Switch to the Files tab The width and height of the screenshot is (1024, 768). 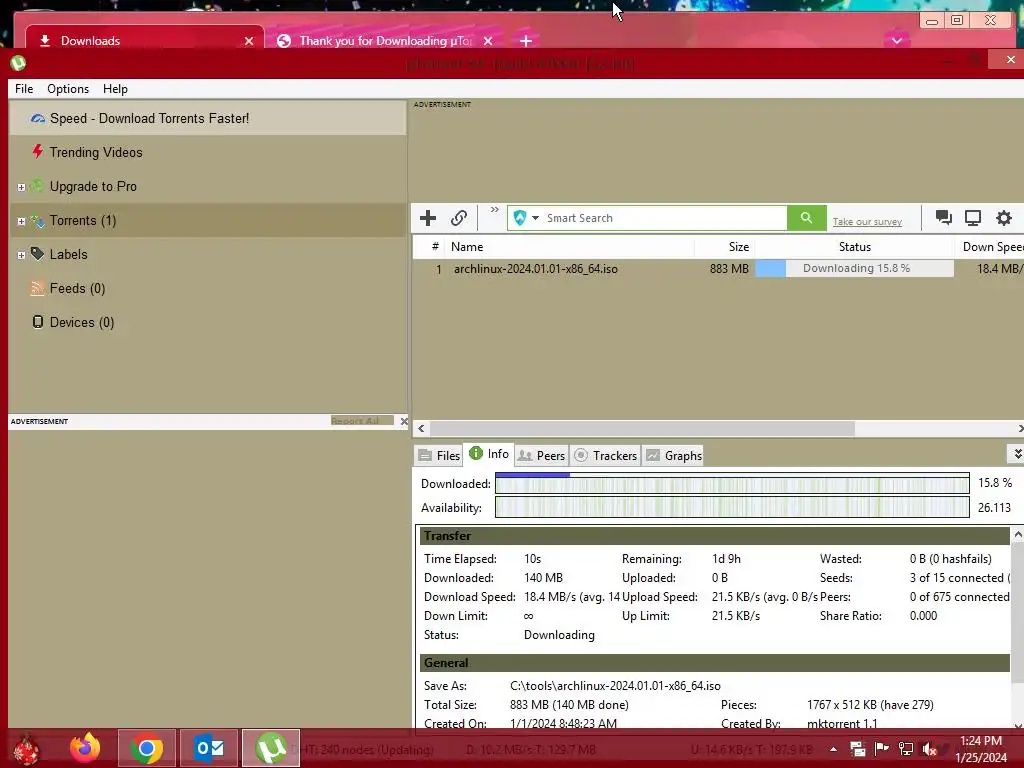pyautogui.click(x=439, y=456)
